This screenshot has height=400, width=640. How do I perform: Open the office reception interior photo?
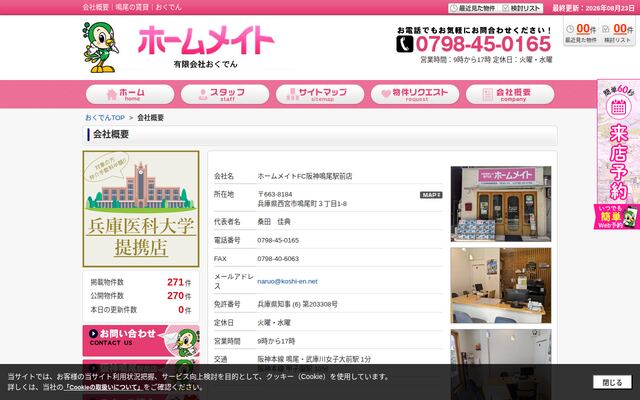point(501,285)
